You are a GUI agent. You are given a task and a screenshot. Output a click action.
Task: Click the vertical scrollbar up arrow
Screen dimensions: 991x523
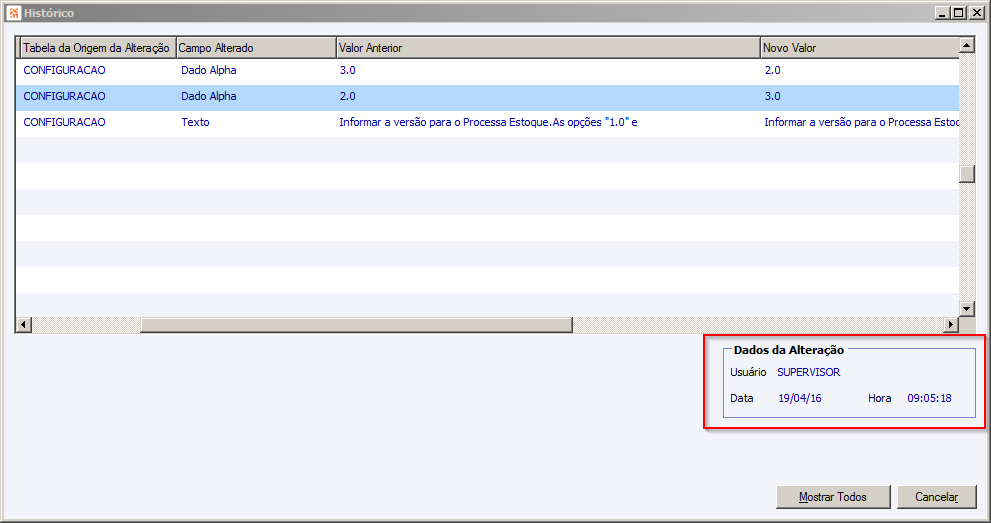pos(967,45)
